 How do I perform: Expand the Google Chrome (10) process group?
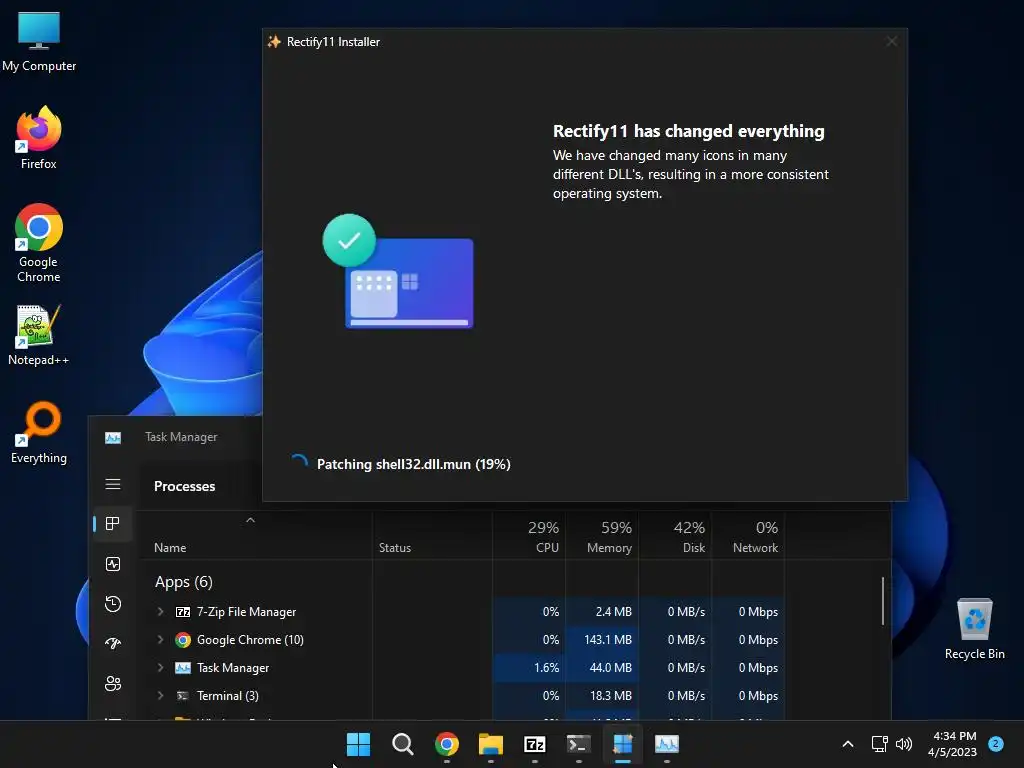[x=161, y=639]
